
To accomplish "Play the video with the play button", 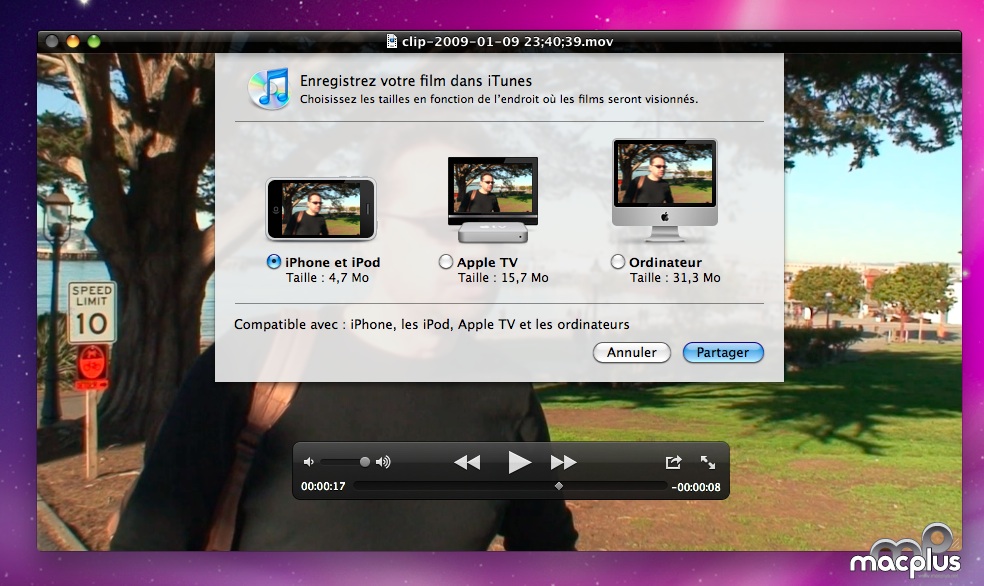I will pyautogui.click(x=519, y=462).
